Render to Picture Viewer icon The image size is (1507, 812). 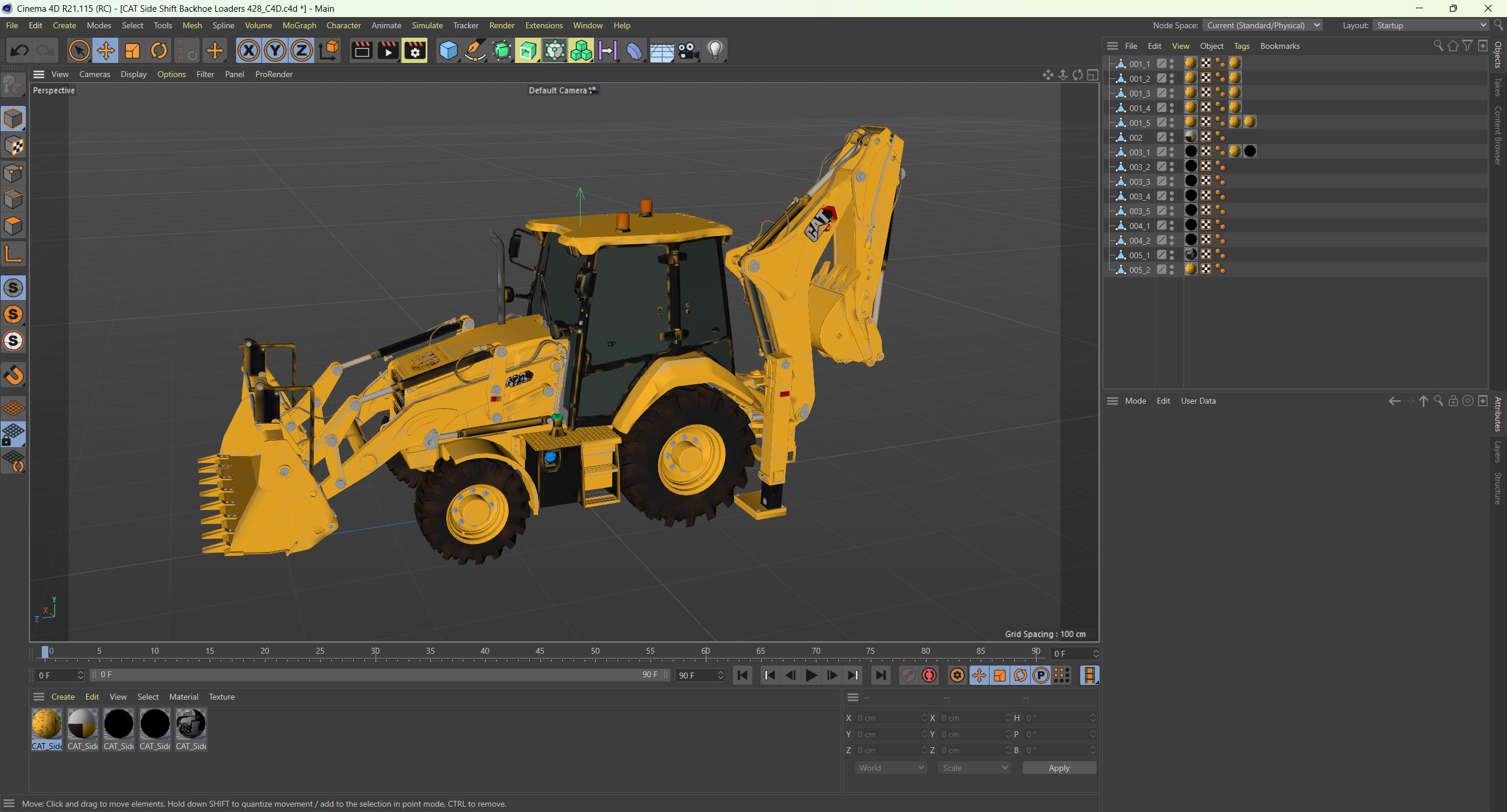pos(388,51)
